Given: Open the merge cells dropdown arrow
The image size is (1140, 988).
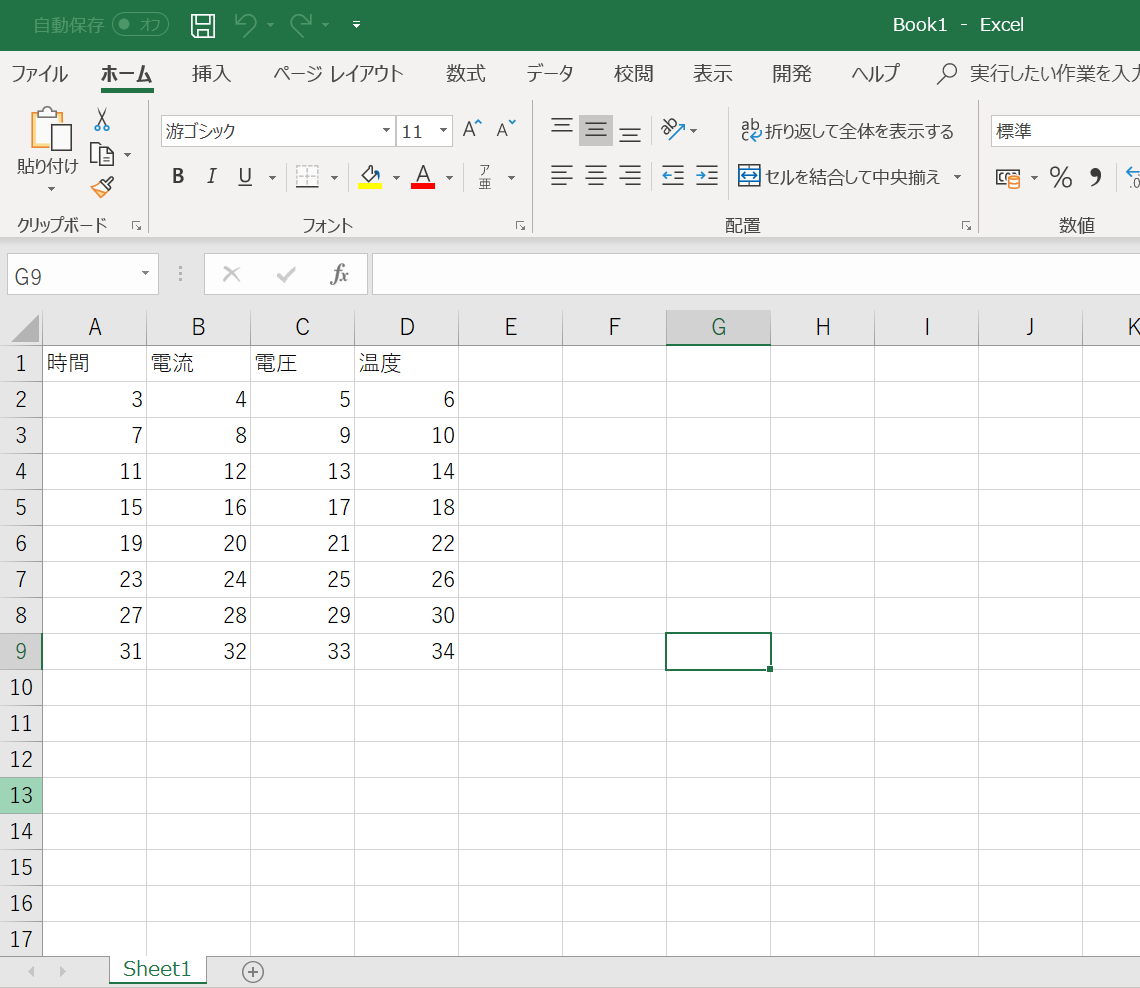Looking at the screenshot, I should pos(958,177).
